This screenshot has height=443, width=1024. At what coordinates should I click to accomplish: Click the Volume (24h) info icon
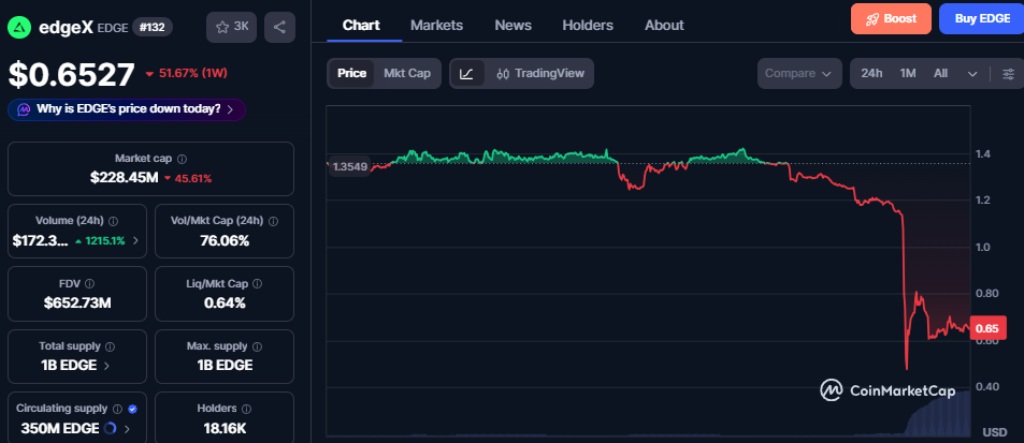click(113, 222)
